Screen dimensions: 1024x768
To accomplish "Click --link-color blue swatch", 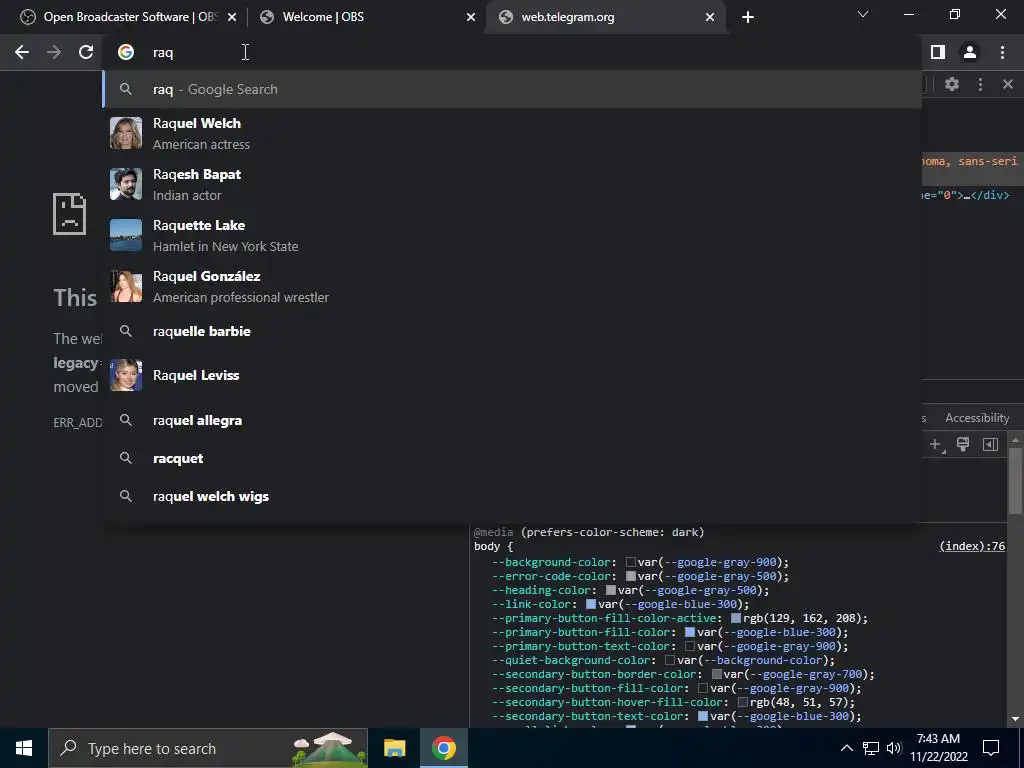I will pos(591,604).
